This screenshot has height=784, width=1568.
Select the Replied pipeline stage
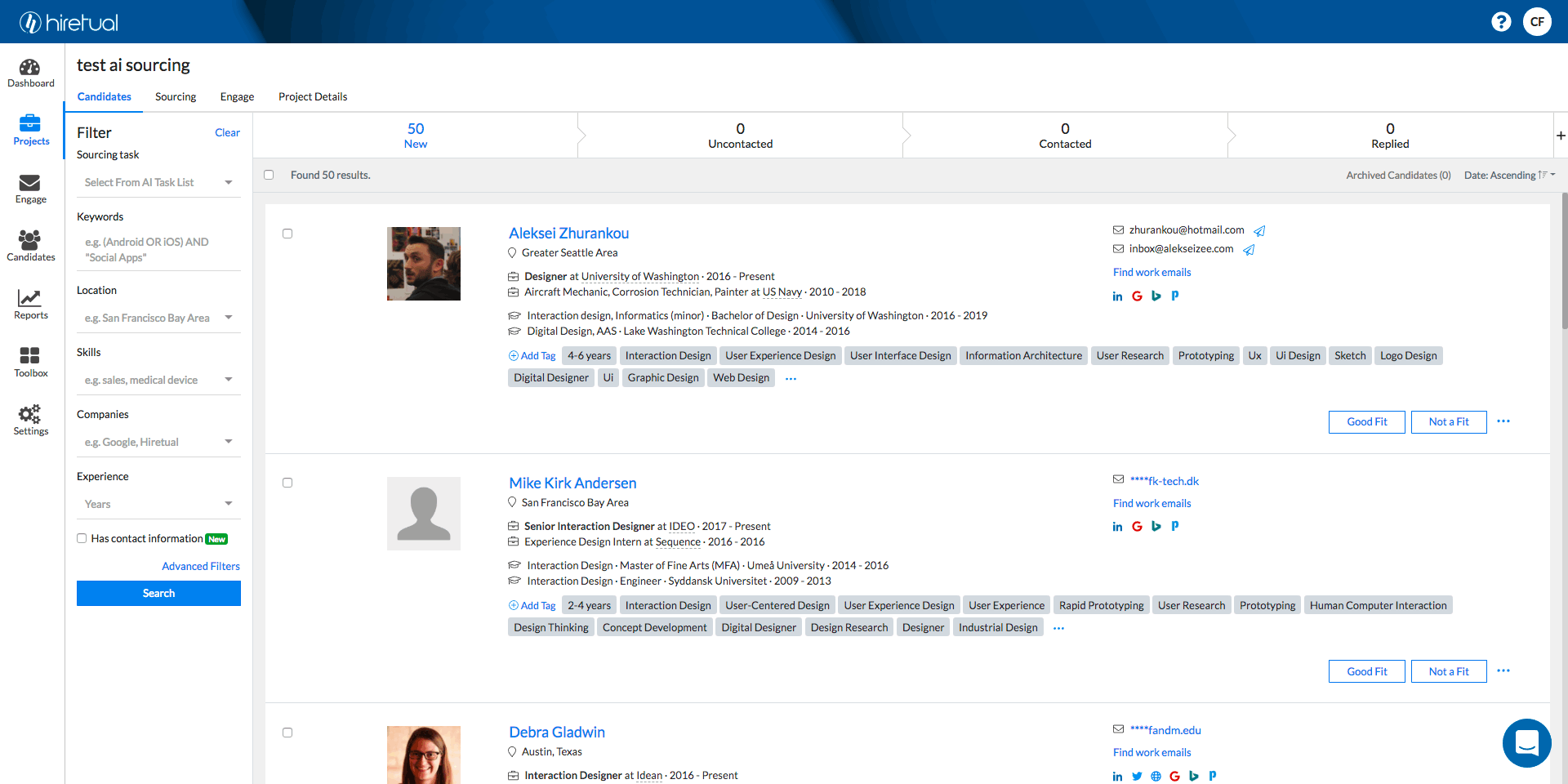pyautogui.click(x=1390, y=136)
